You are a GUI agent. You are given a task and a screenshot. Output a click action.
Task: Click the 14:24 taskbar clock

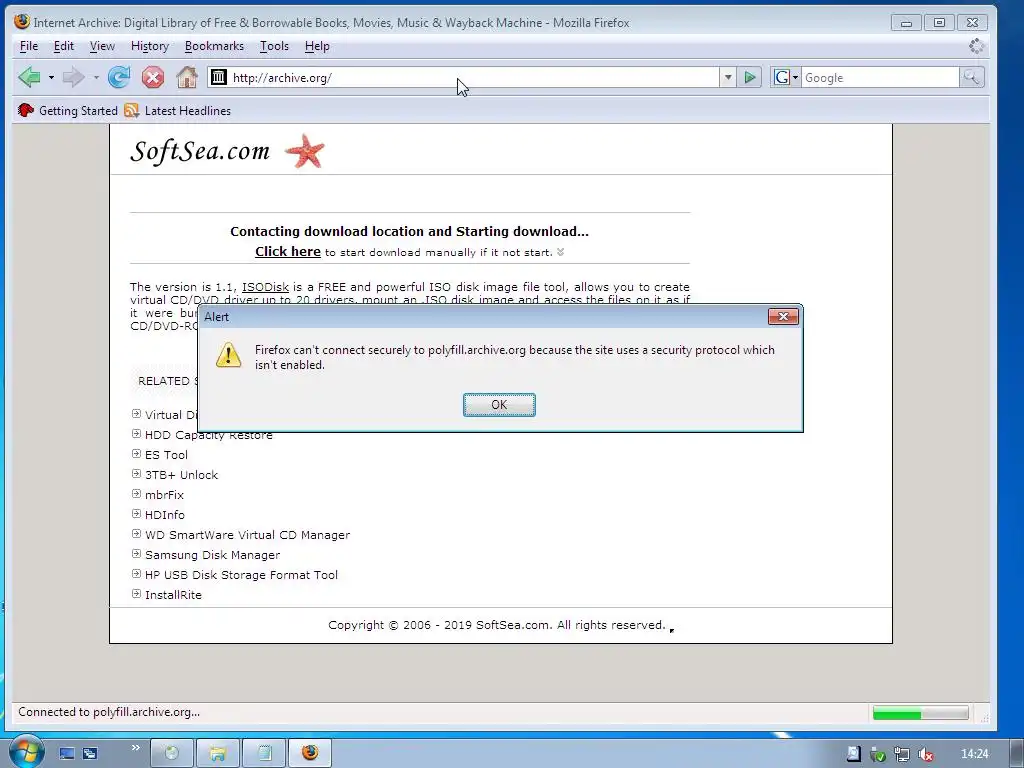(x=974, y=754)
